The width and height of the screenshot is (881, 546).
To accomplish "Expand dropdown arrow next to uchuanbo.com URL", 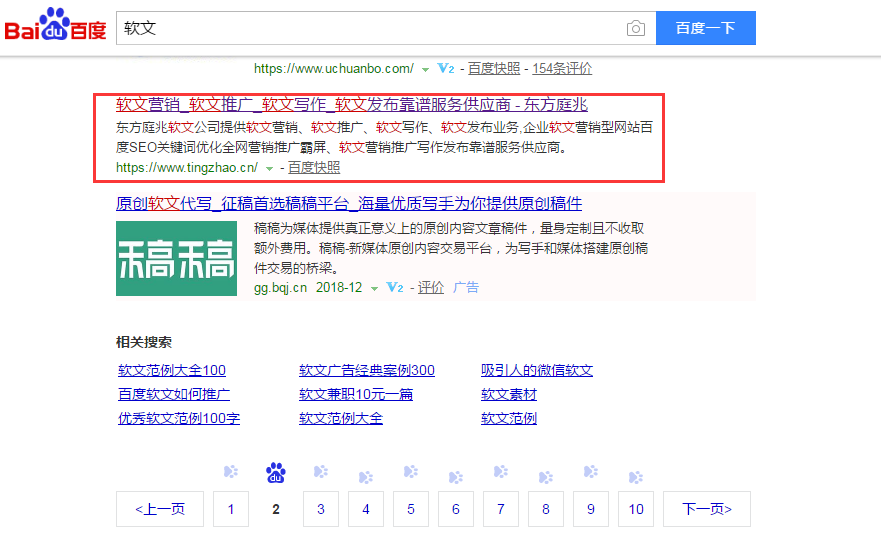I will point(425,70).
